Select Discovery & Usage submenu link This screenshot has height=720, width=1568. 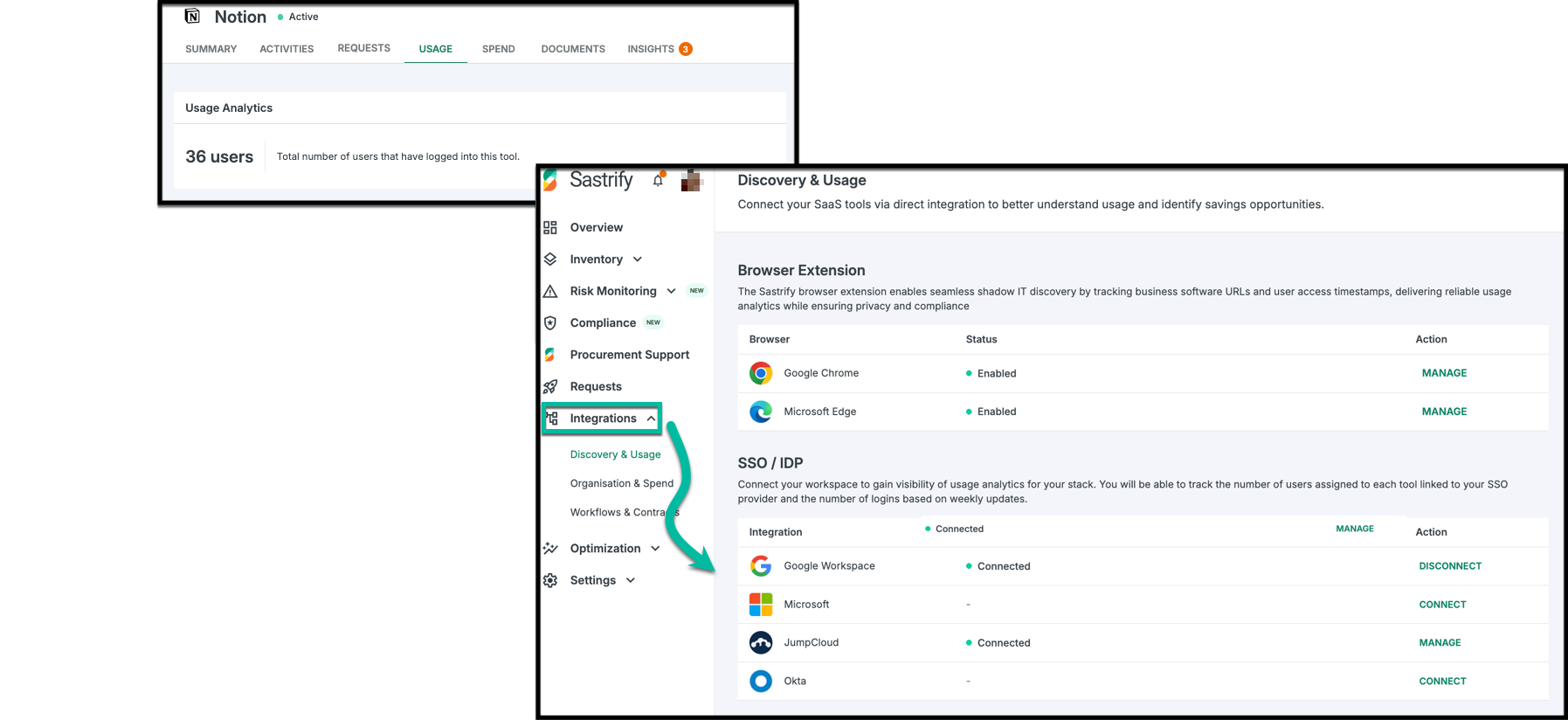[x=616, y=454]
